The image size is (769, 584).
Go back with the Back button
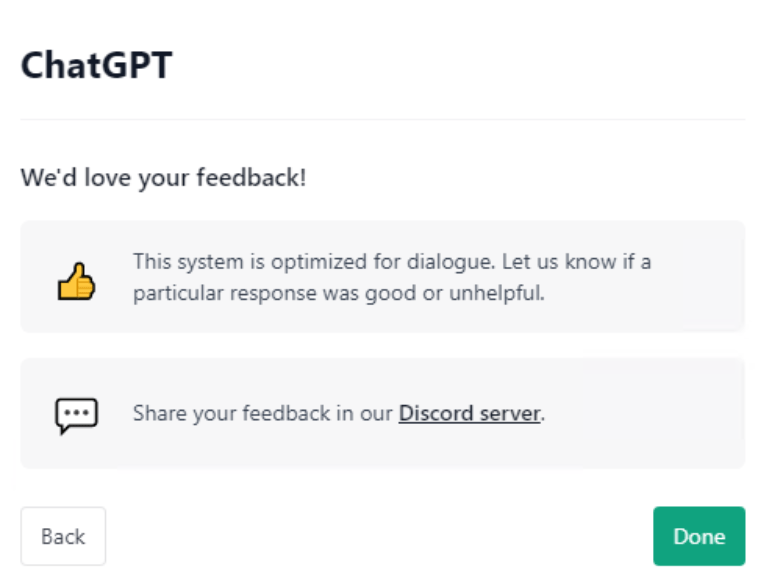click(63, 536)
